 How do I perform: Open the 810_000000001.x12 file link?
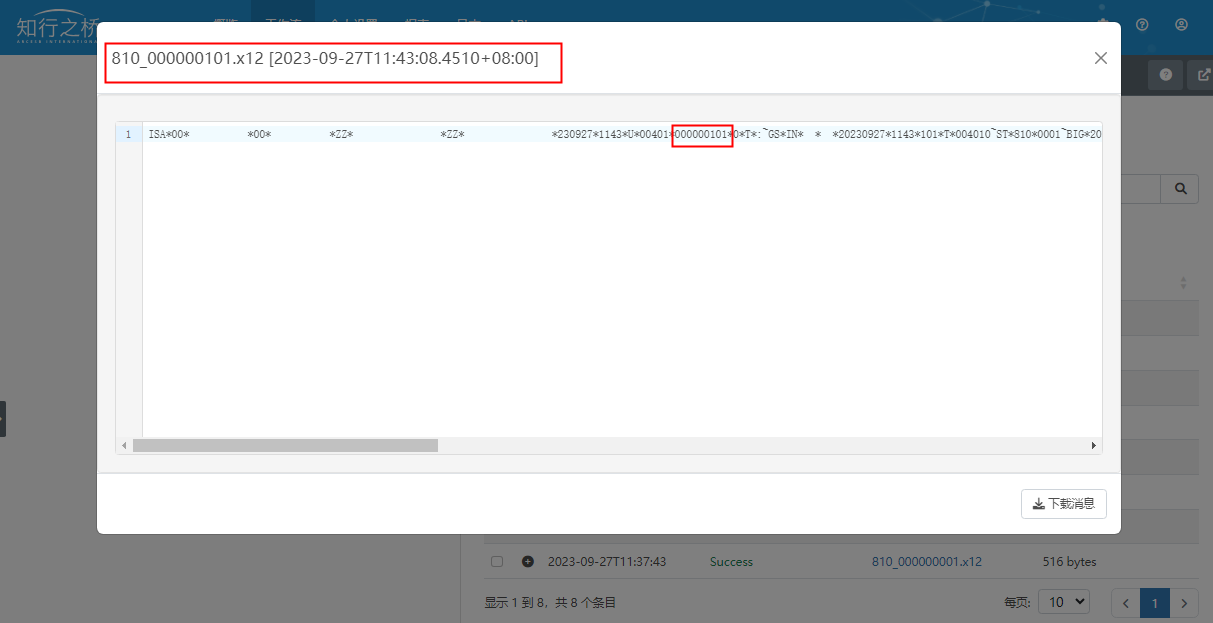tap(926, 562)
